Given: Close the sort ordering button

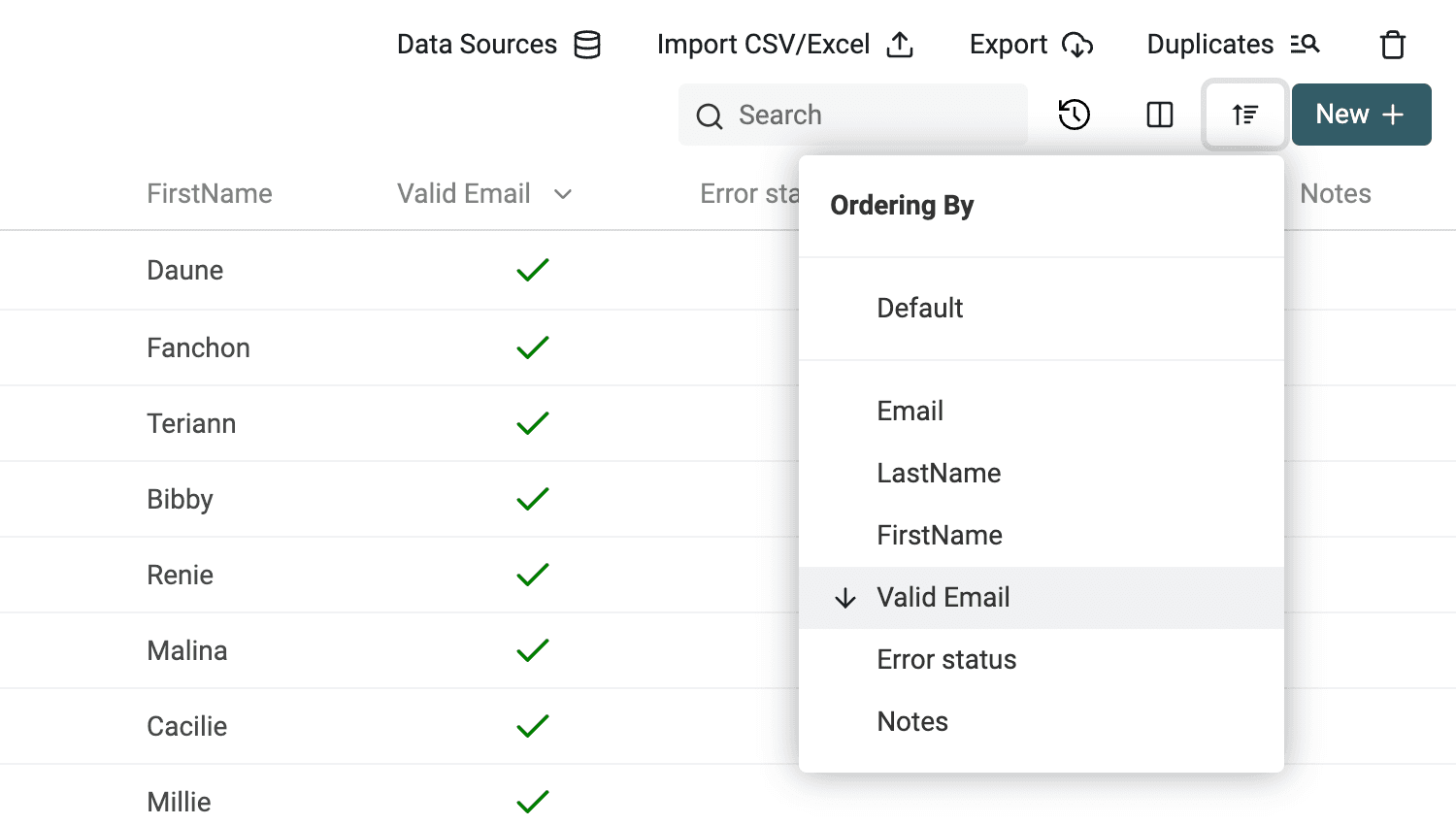Looking at the screenshot, I should 1244,115.
